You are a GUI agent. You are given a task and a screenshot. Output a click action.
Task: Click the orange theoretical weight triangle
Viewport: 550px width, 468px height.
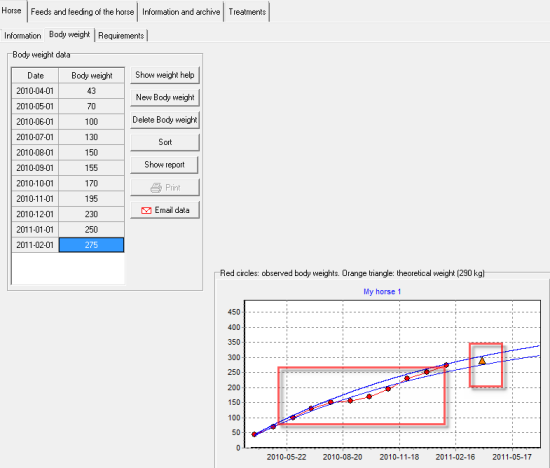(482, 361)
